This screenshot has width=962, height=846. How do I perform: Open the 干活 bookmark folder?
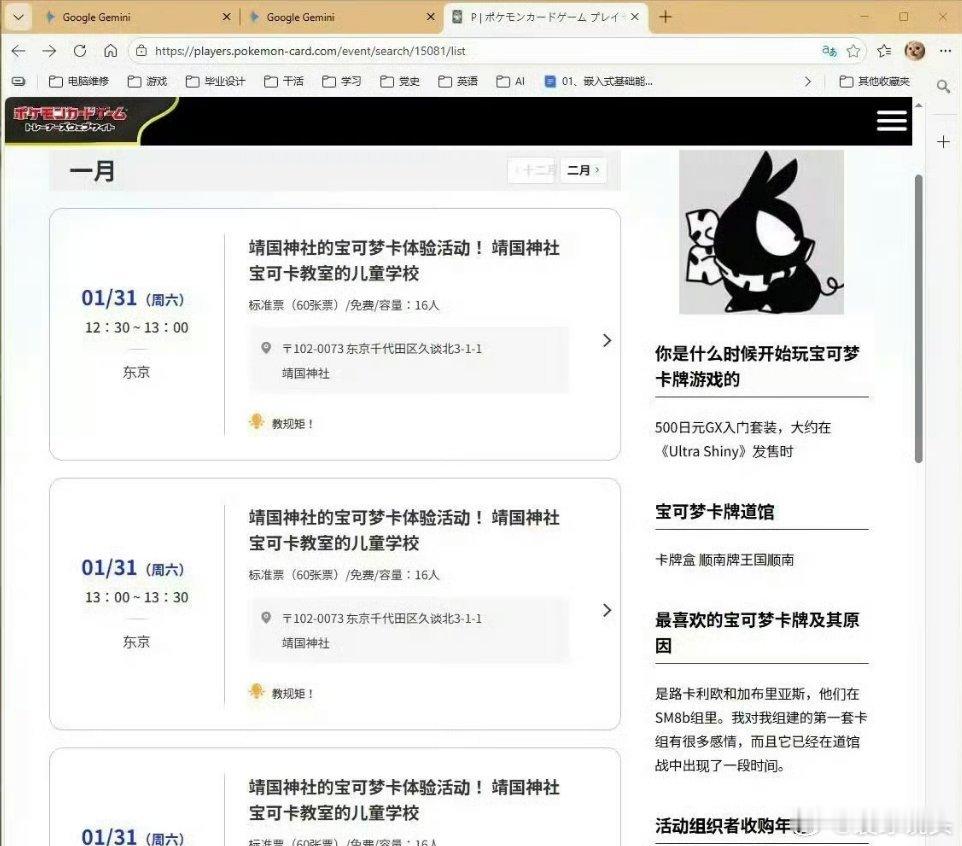point(283,81)
